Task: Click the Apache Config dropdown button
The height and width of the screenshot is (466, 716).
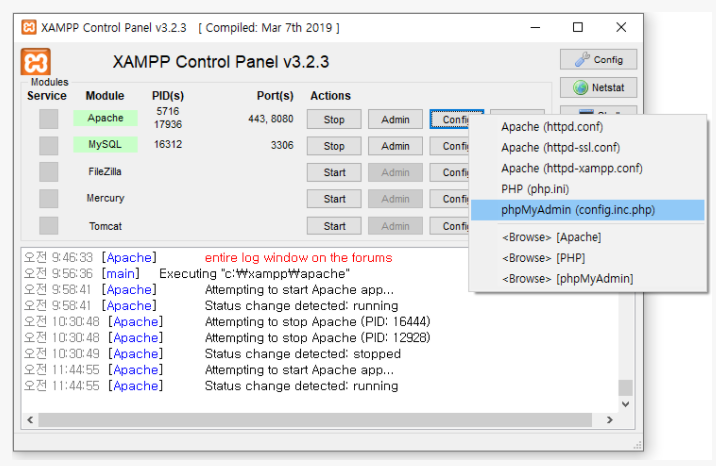Action: (450, 120)
